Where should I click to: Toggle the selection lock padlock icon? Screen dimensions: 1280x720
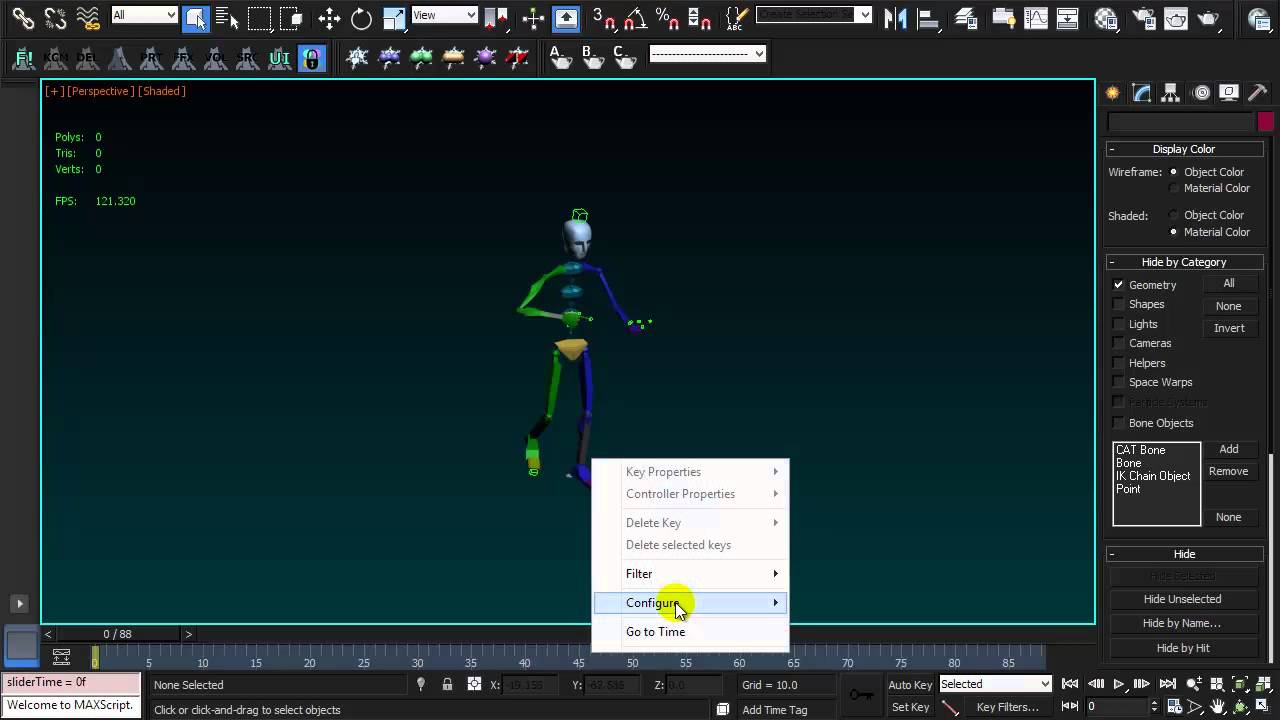447,685
